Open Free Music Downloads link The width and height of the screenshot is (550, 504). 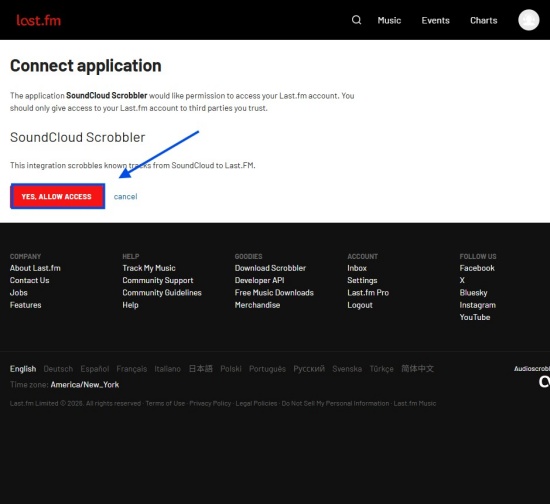coord(274,293)
